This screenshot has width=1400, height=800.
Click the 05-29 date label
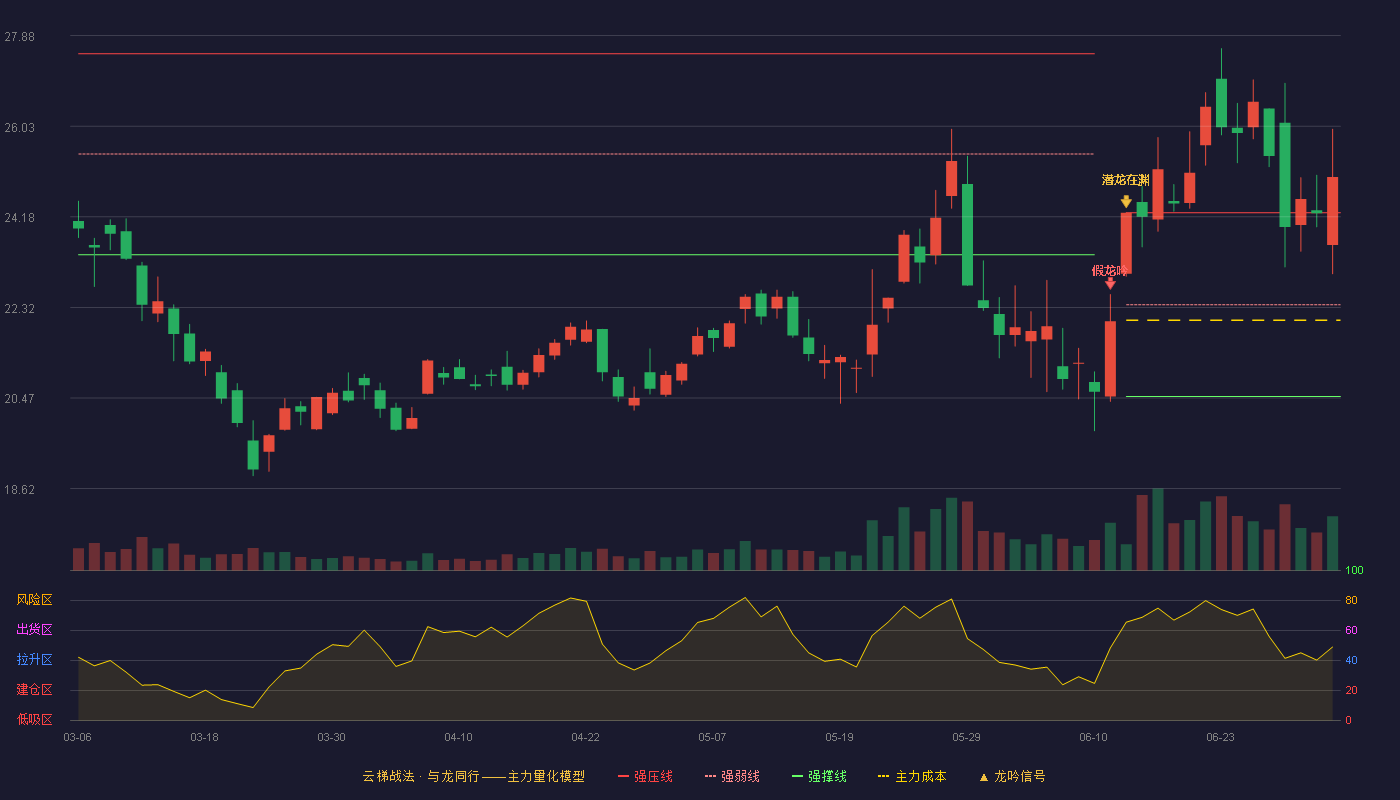coord(966,737)
